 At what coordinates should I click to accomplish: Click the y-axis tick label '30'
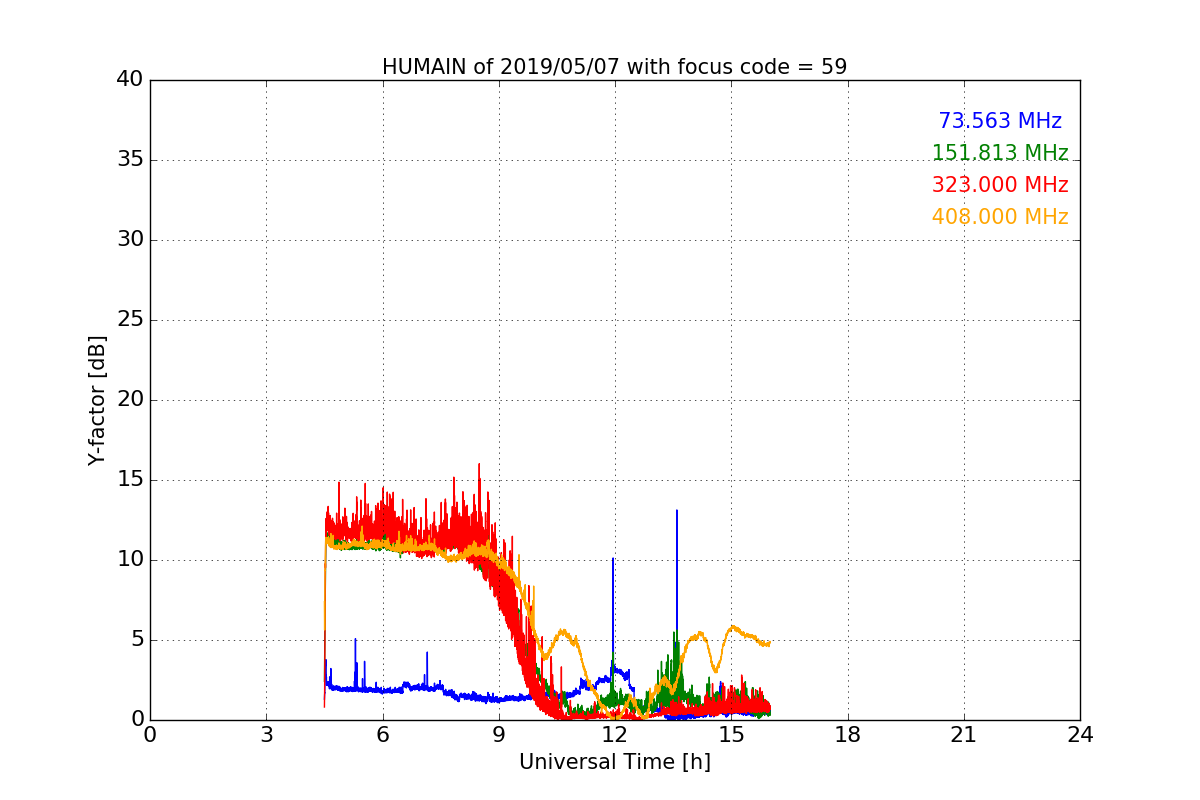[129, 240]
